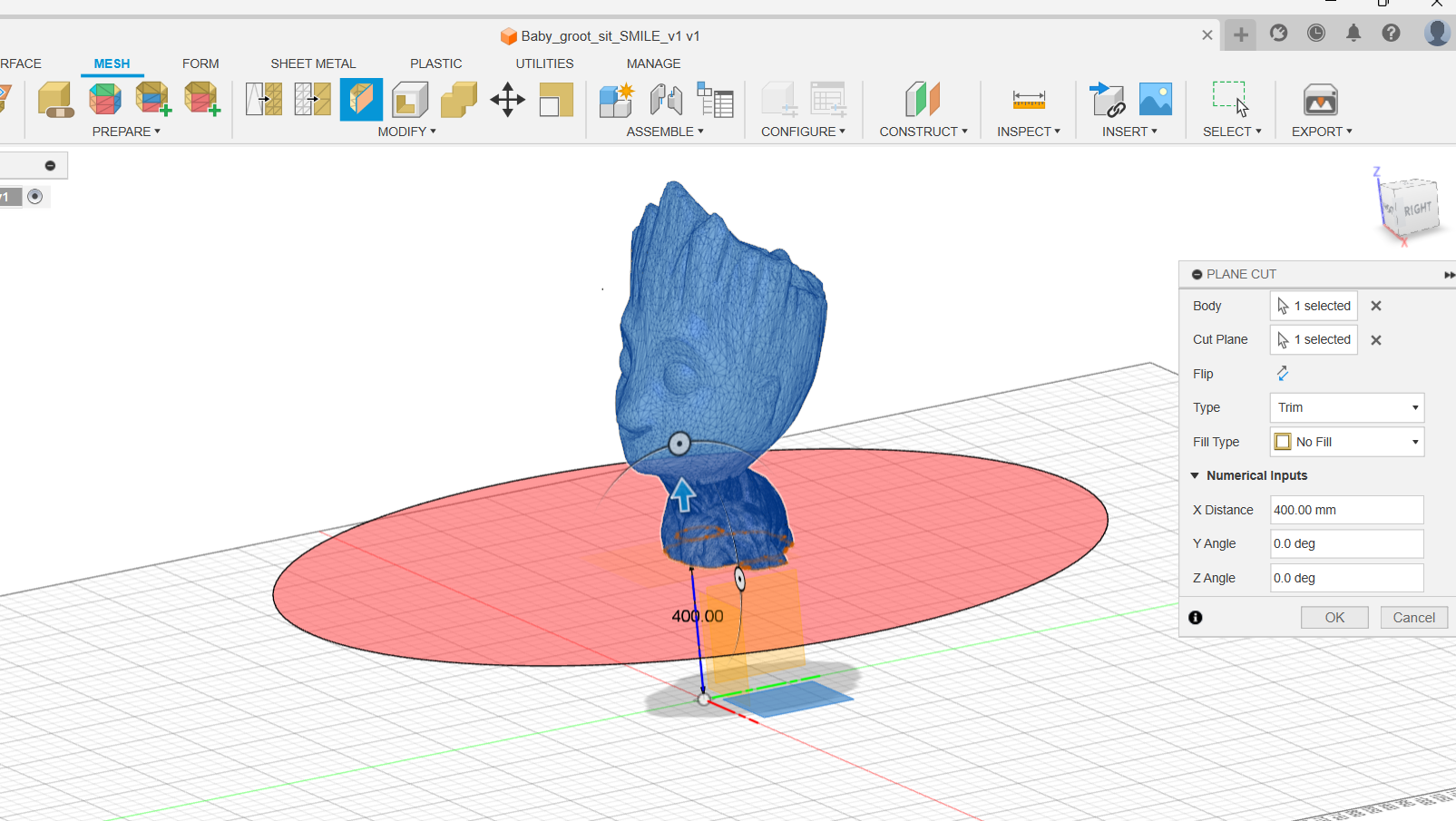The height and width of the screenshot is (821, 1456).
Task: Open the New Component assemble icon
Action: click(x=617, y=99)
